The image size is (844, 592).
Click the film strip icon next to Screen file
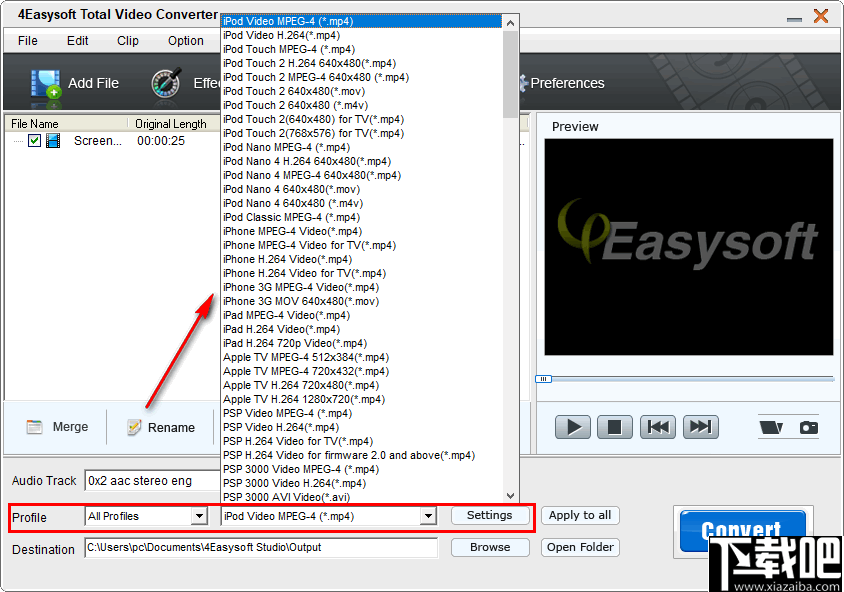(53, 141)
